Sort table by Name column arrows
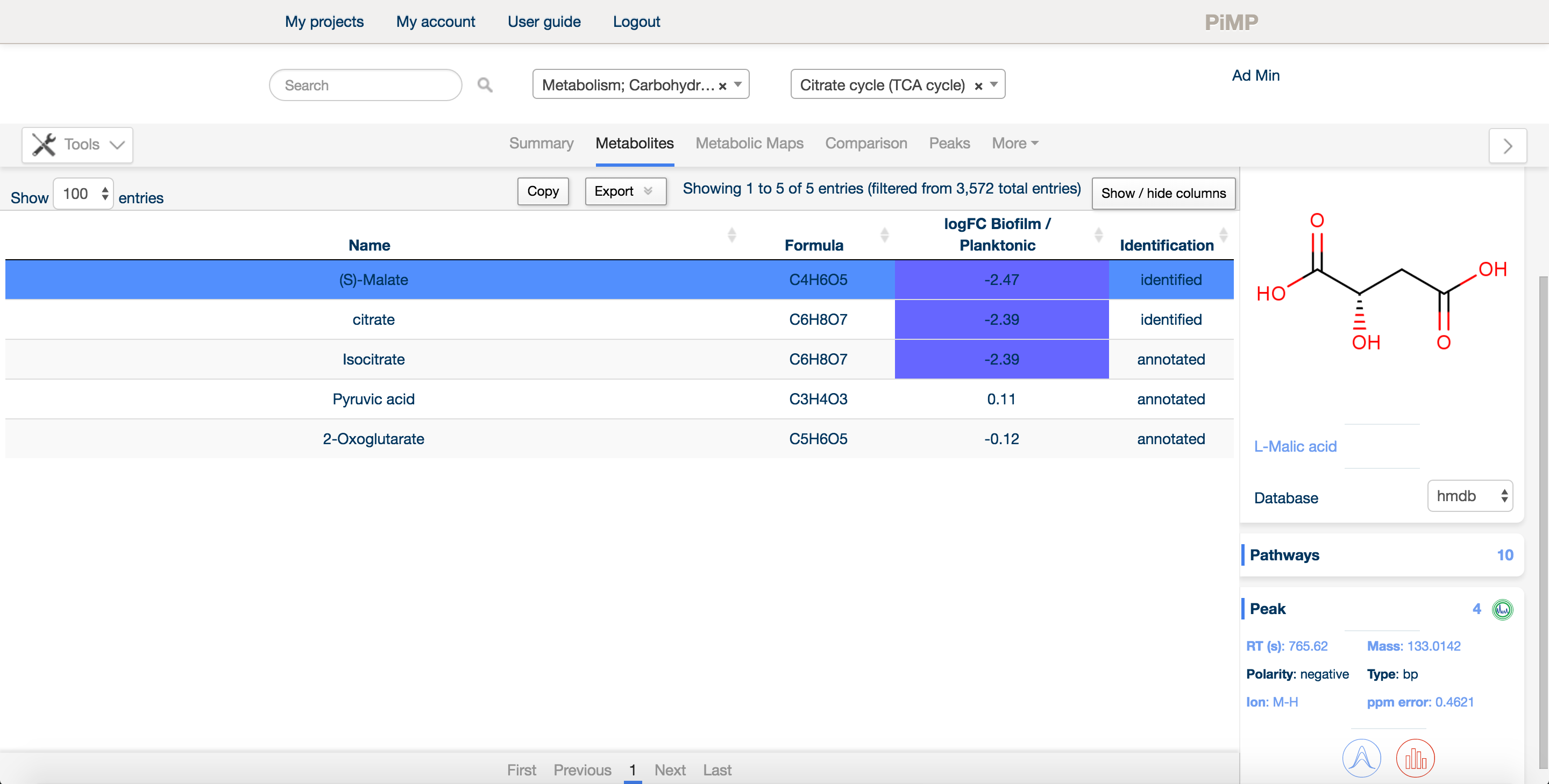This screenshot has height=784, width=1549. click(x=732, y=234)
